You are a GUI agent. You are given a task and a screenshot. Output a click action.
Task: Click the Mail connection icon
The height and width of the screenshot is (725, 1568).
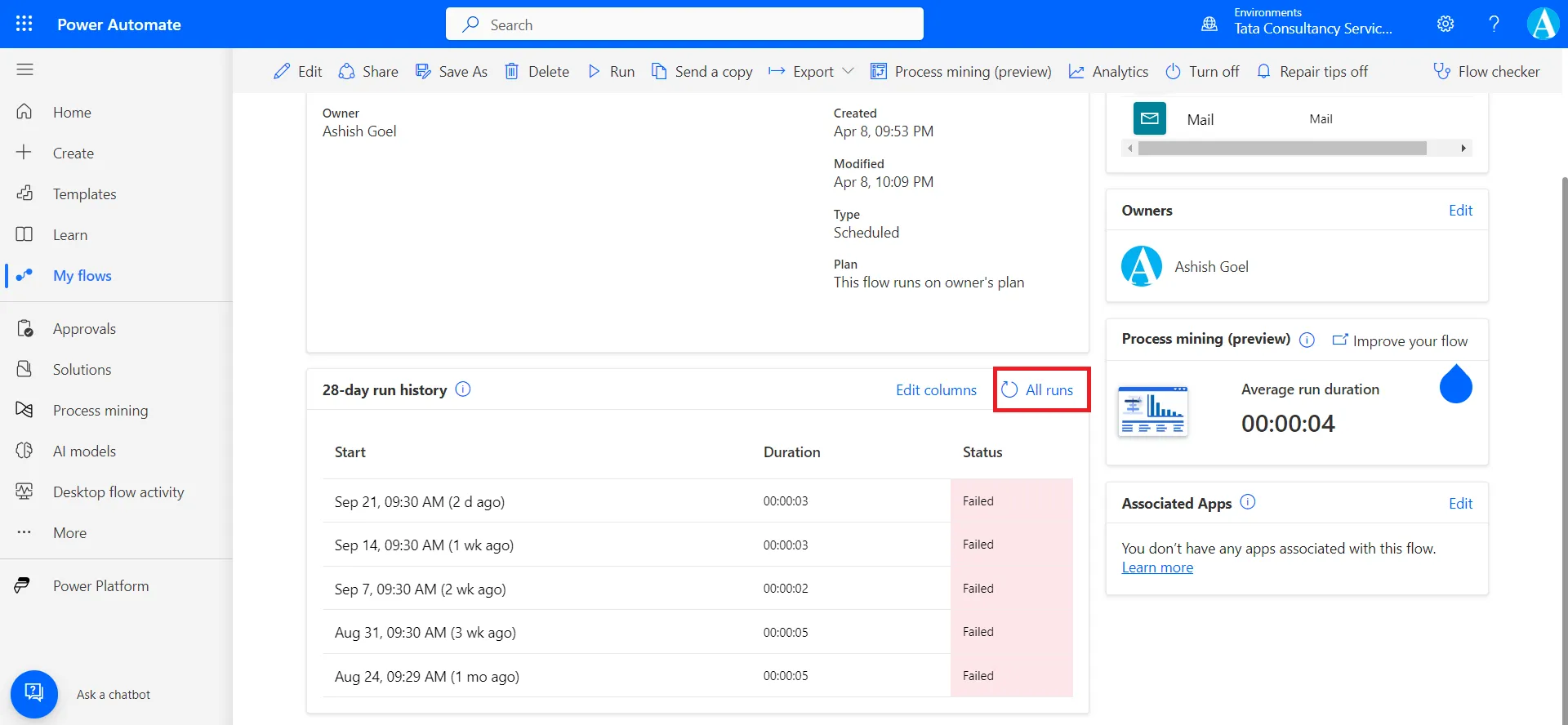(1149, 118)
